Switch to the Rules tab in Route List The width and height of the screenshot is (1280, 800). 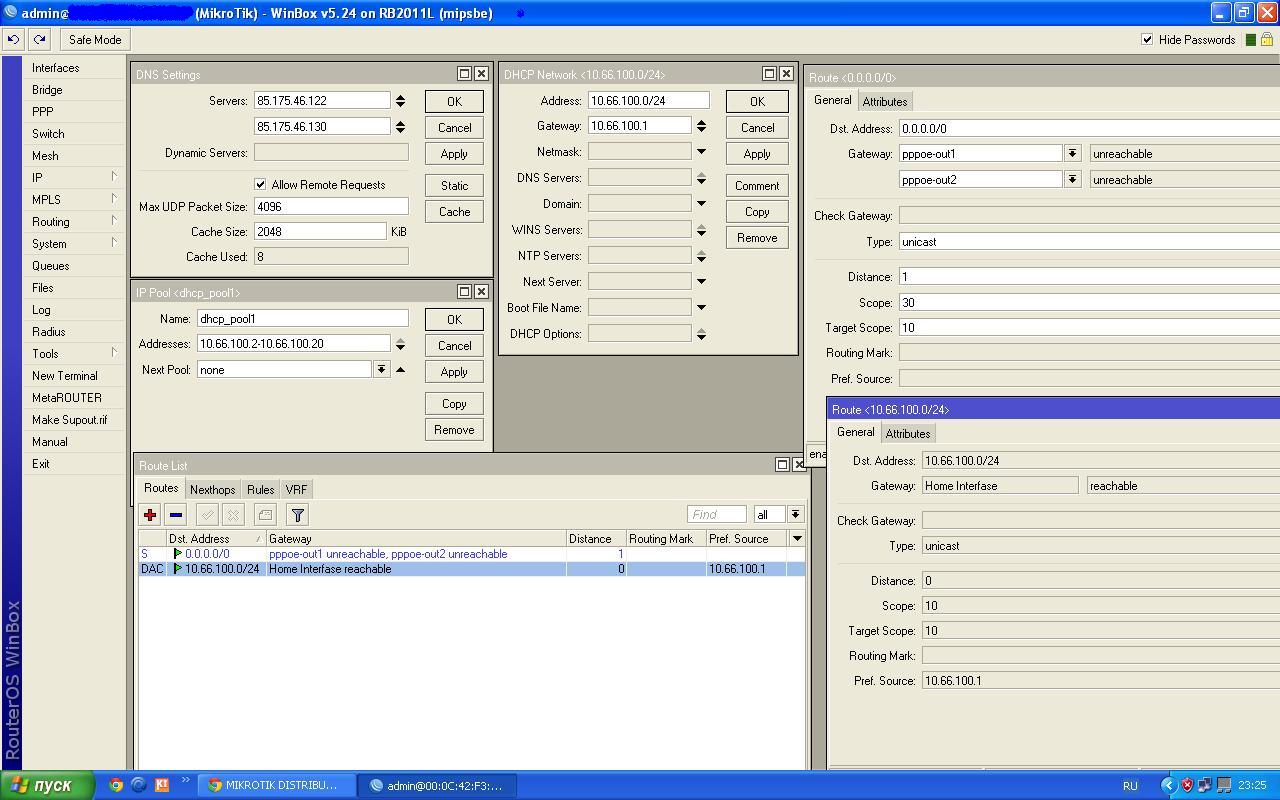click(x=261, y=490)
